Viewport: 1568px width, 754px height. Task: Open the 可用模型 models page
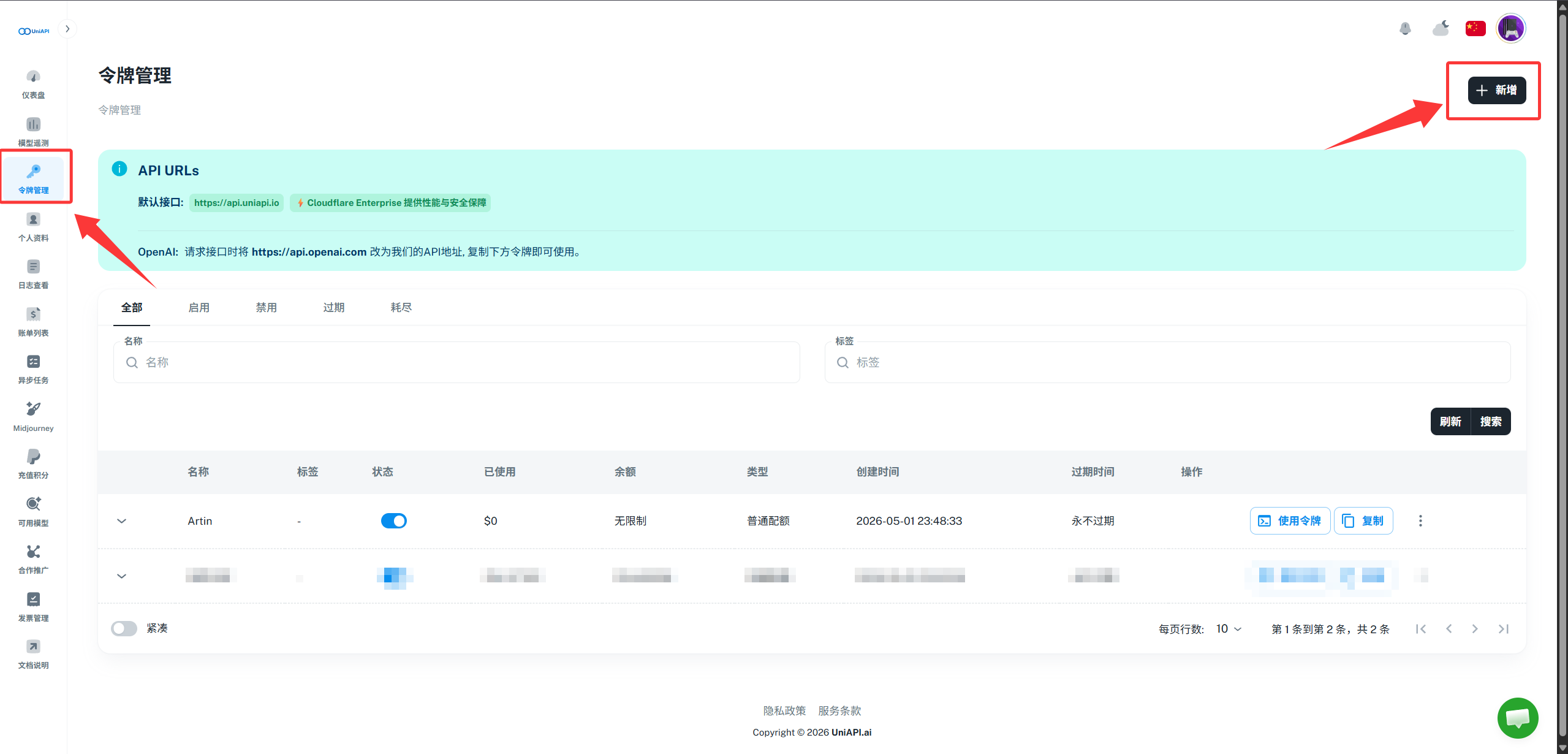[33, 512]
